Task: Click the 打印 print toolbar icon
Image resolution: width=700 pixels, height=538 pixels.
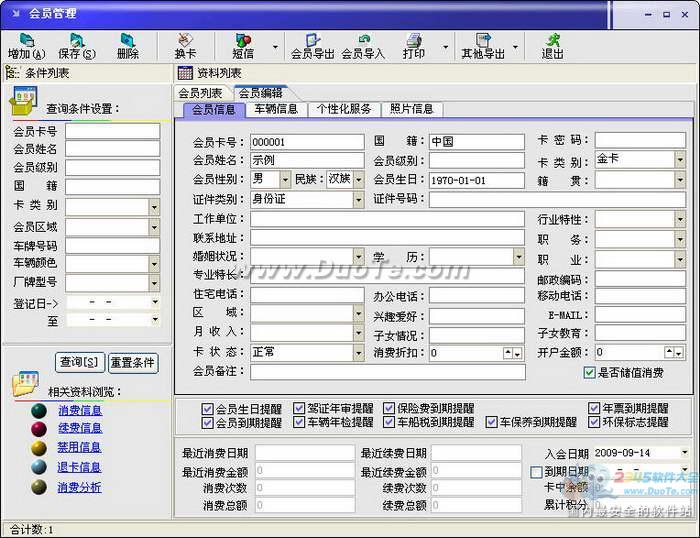Action: pos(414,46)
